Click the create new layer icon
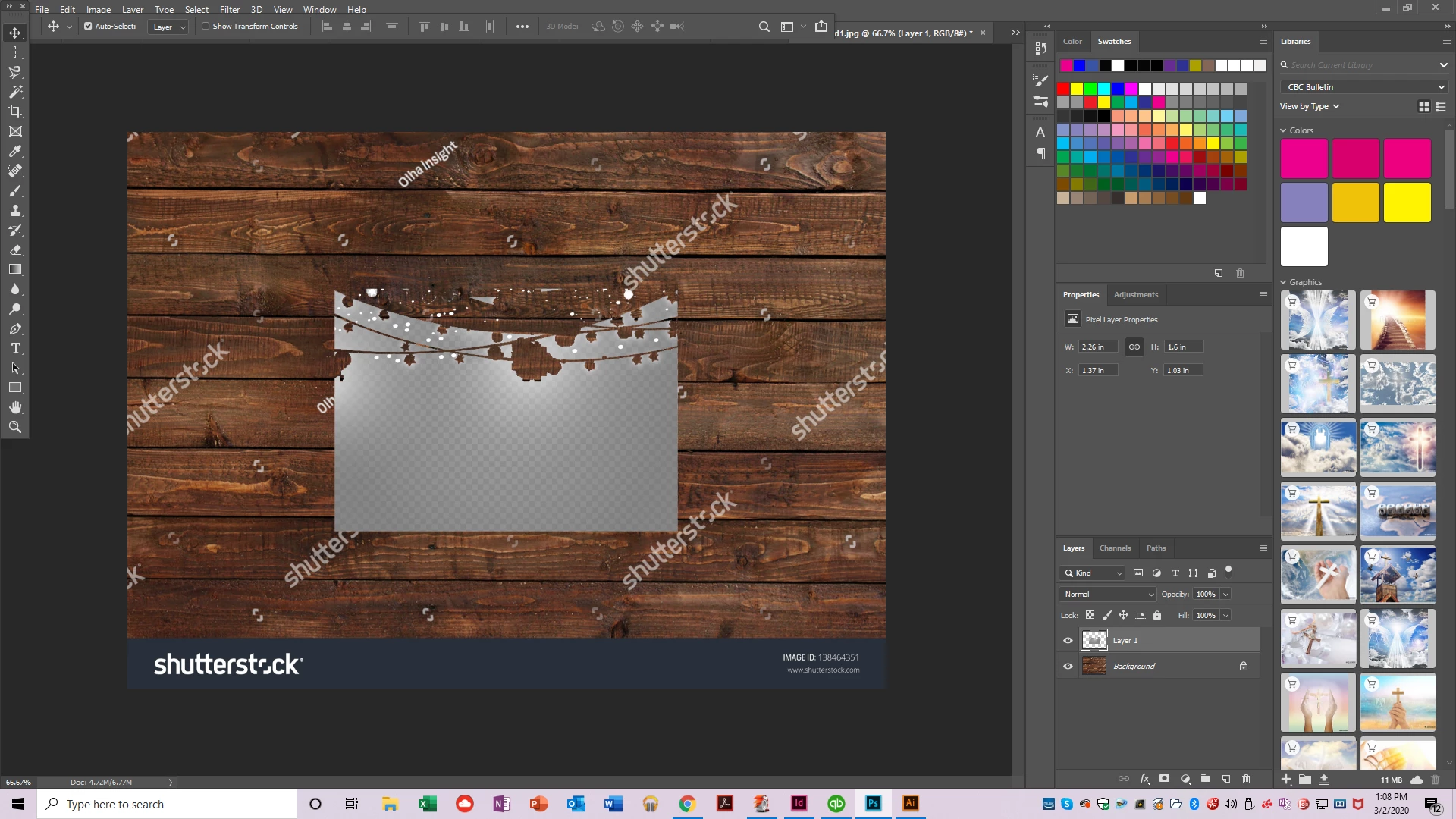1456x819 pixels. (x=1226, y=779)
